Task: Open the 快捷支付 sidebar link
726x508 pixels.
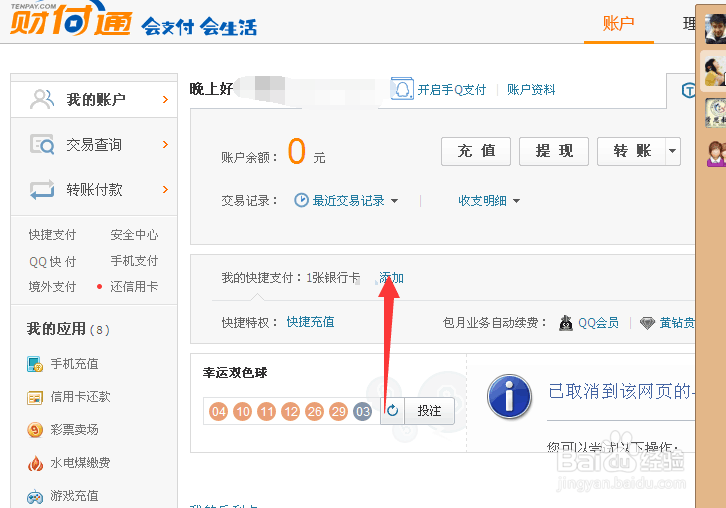Action: (52, 235)
